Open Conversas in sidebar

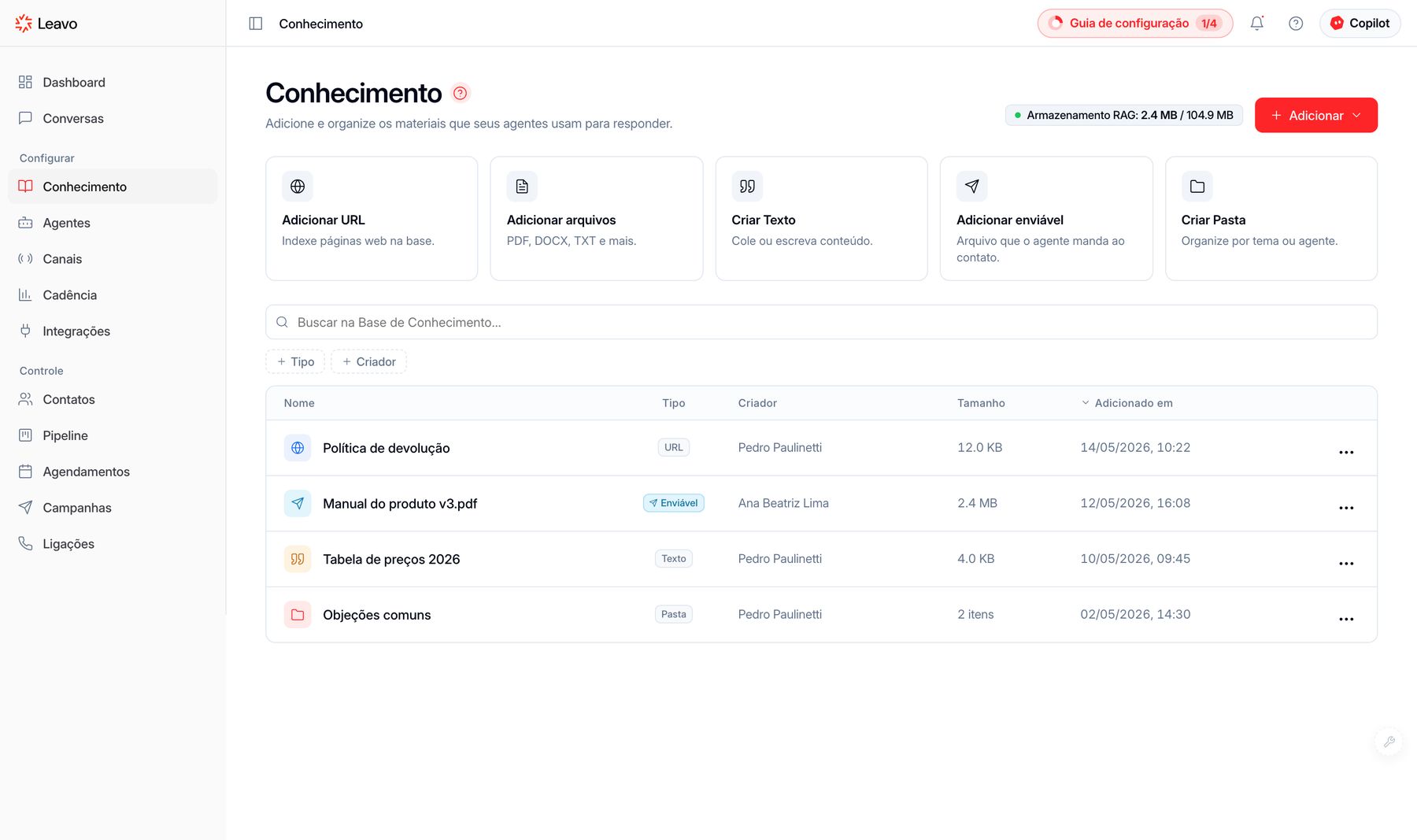click(113, 118)
